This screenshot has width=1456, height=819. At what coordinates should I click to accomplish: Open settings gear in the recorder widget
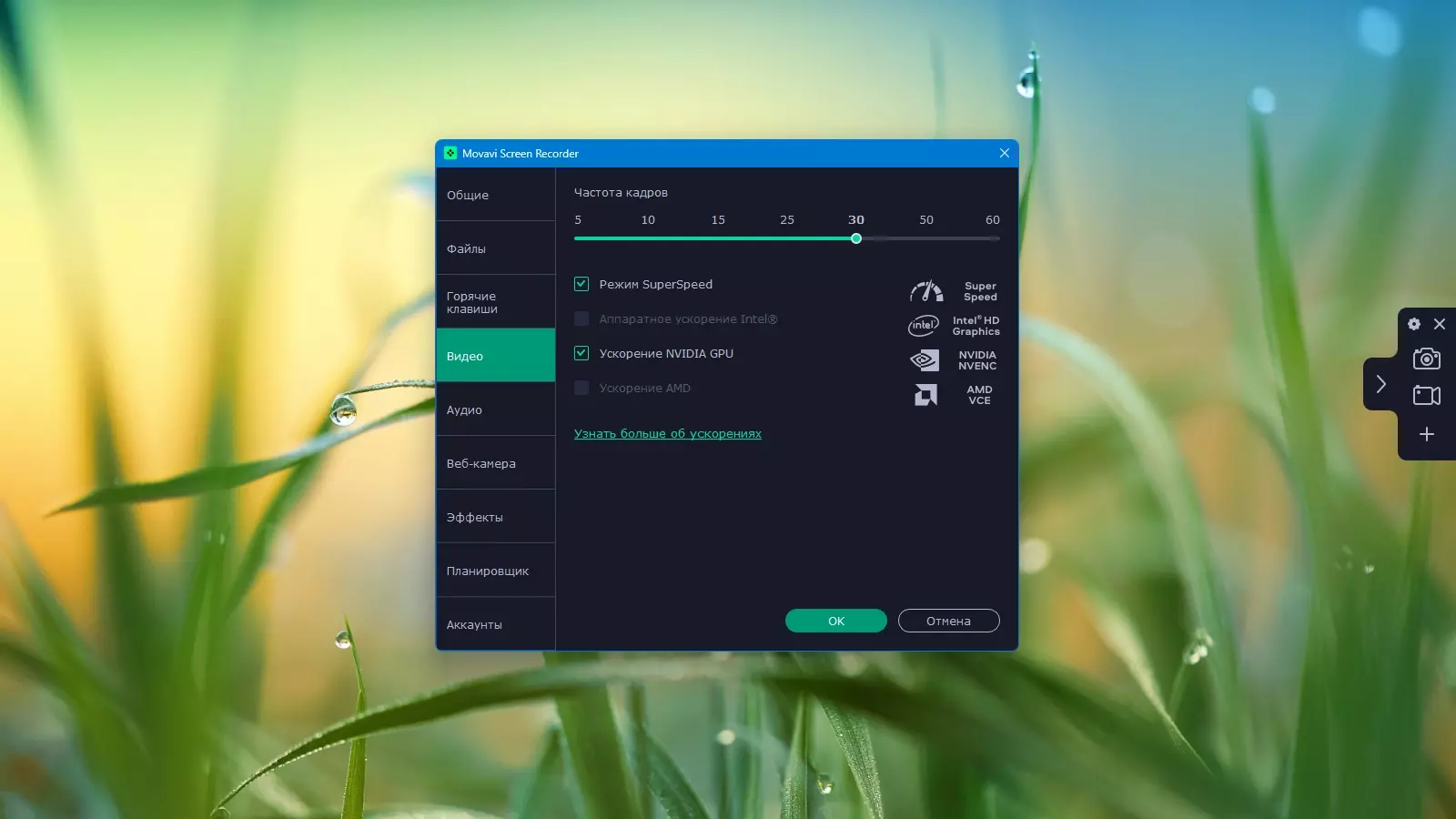click(x=1414, y=324)
